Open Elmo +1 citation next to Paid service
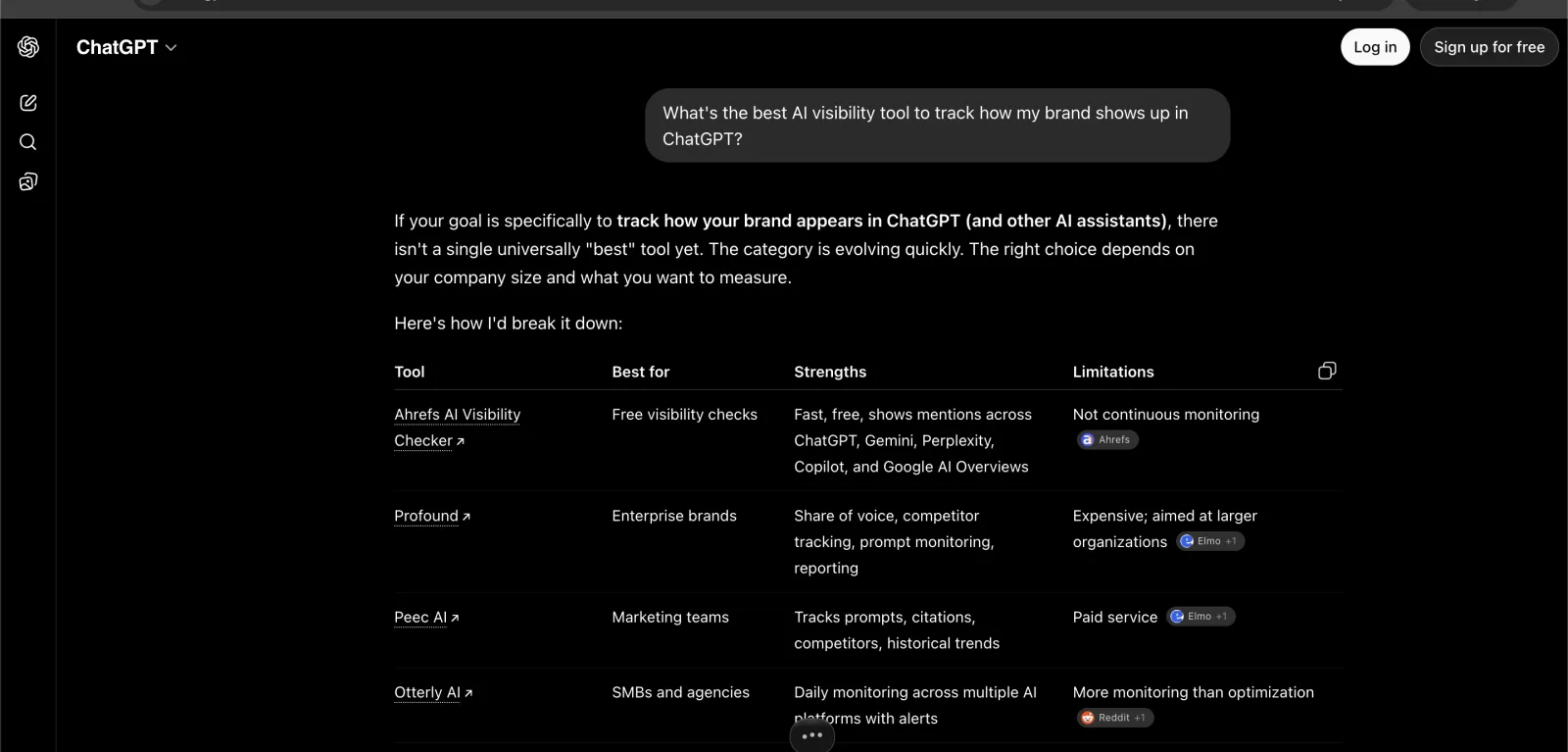This screenshot has height=752, width=1568. [x=1200, y=617]
